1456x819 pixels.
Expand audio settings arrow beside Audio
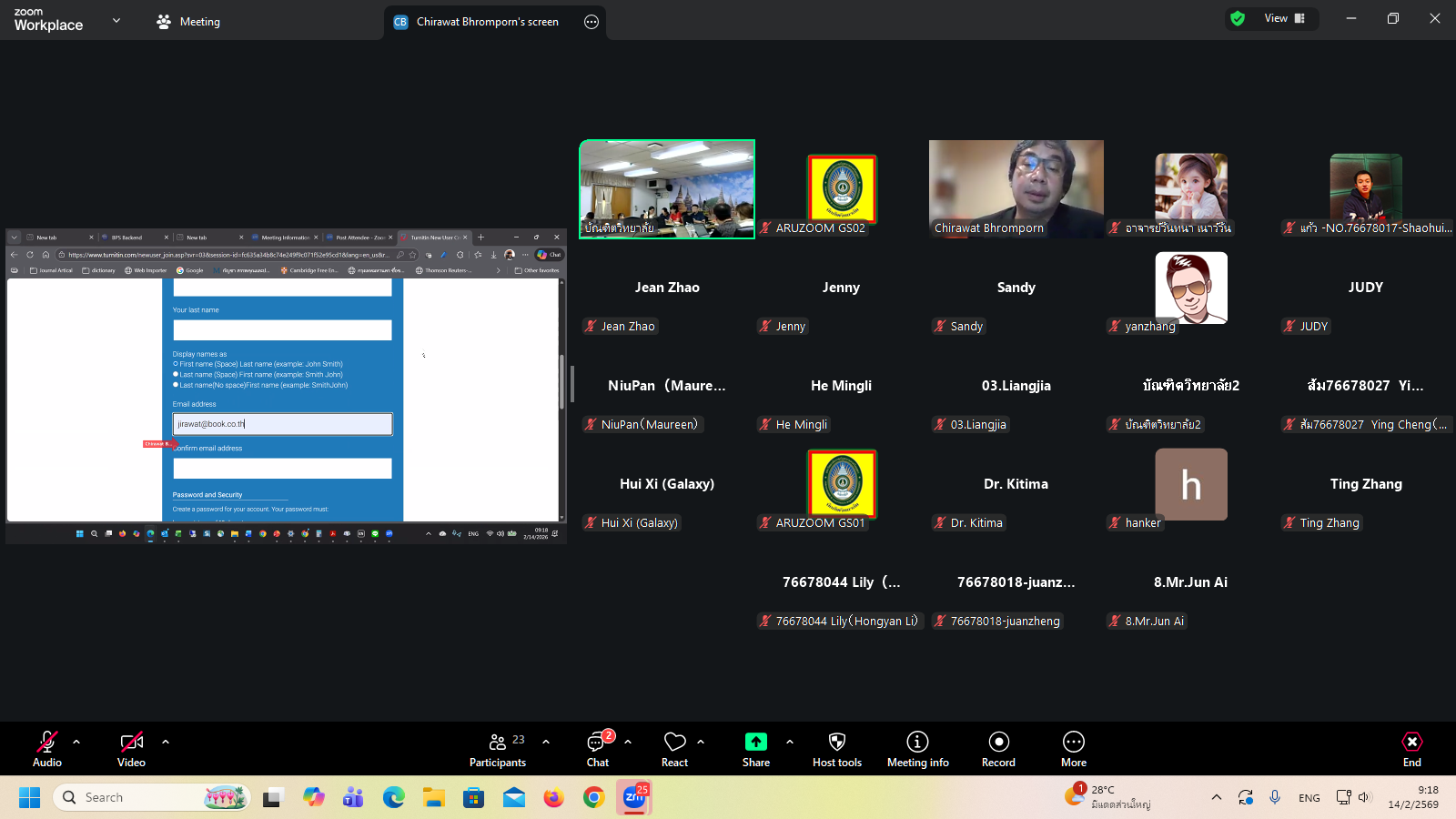coord(76,742)
